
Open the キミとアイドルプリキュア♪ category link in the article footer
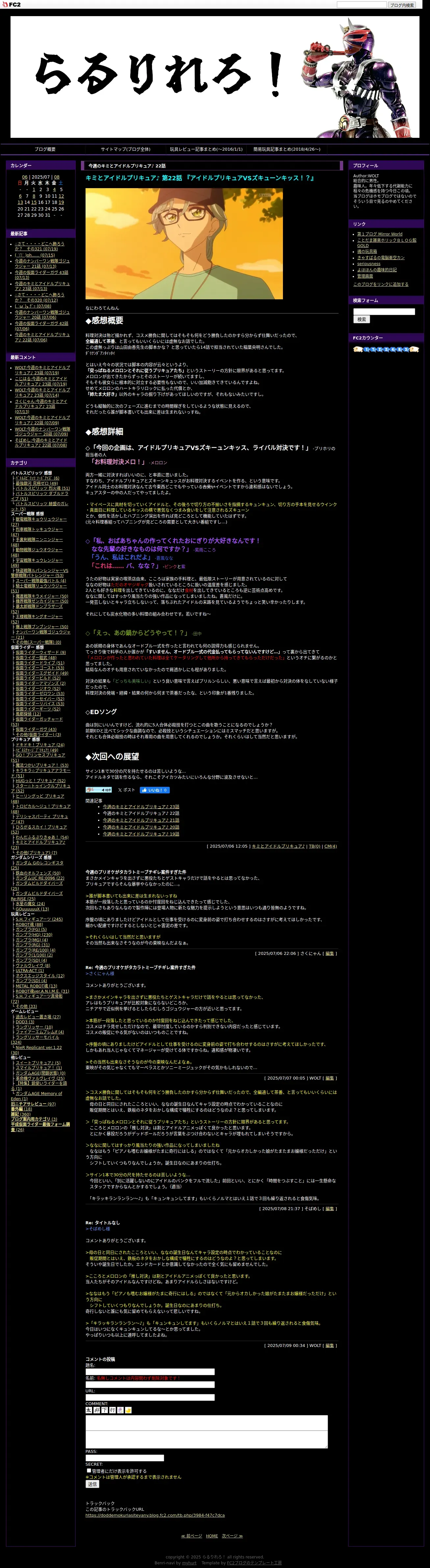coord(278,846)
